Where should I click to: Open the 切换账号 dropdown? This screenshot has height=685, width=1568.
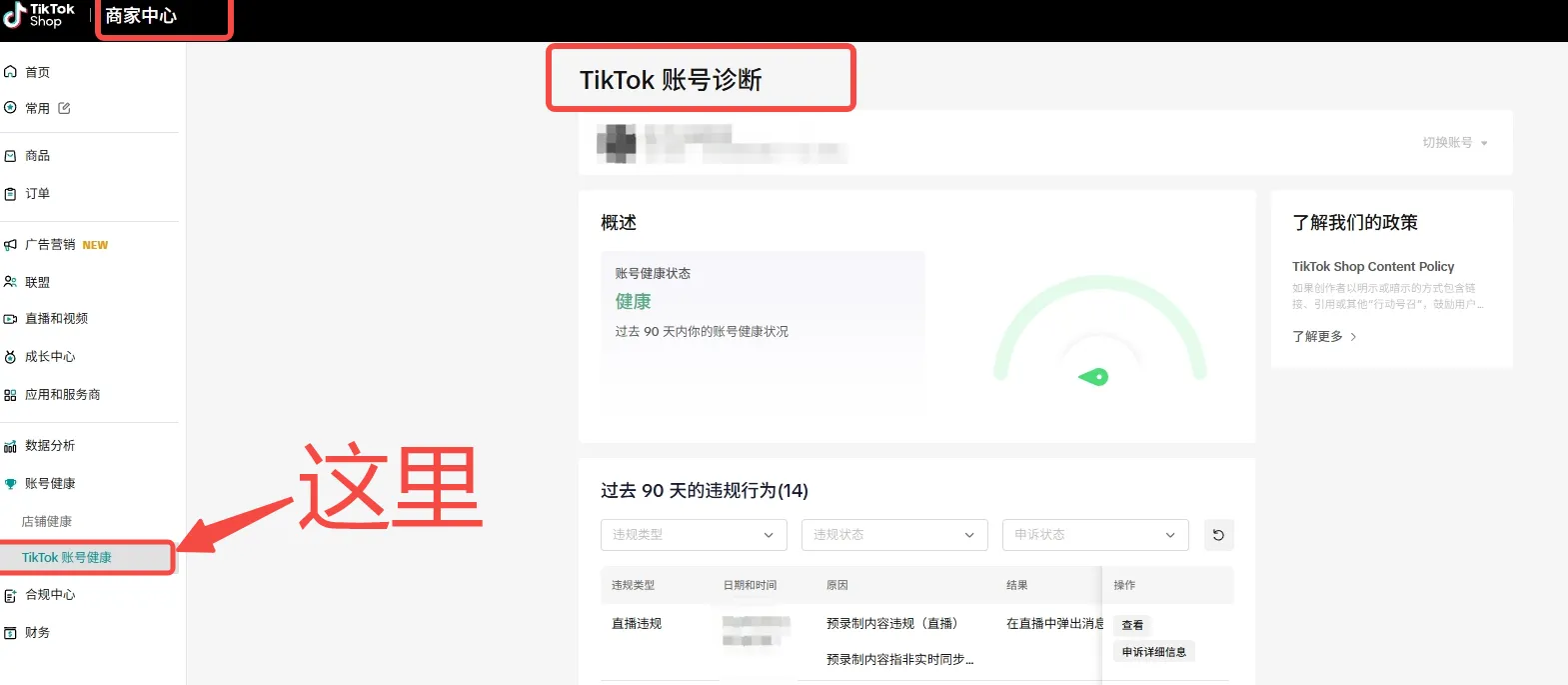1455,143
